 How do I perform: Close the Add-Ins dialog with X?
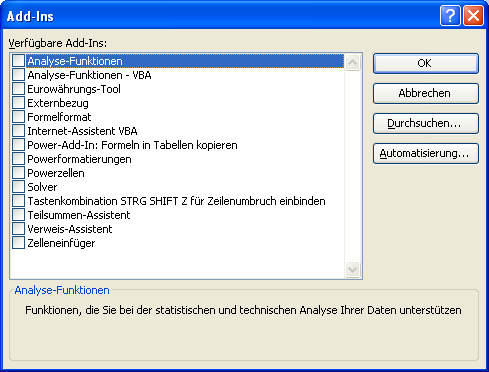tap(473, 16)
